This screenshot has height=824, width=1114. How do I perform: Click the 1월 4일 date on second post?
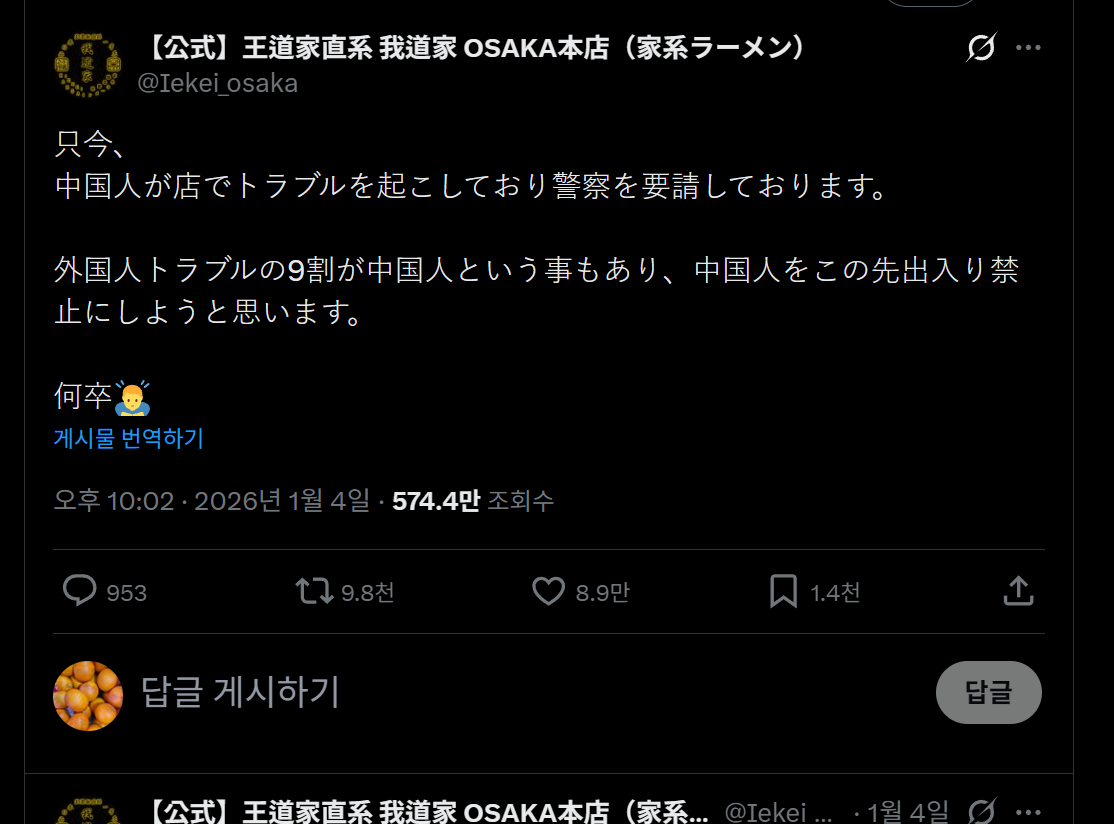[x=907, y=811]
